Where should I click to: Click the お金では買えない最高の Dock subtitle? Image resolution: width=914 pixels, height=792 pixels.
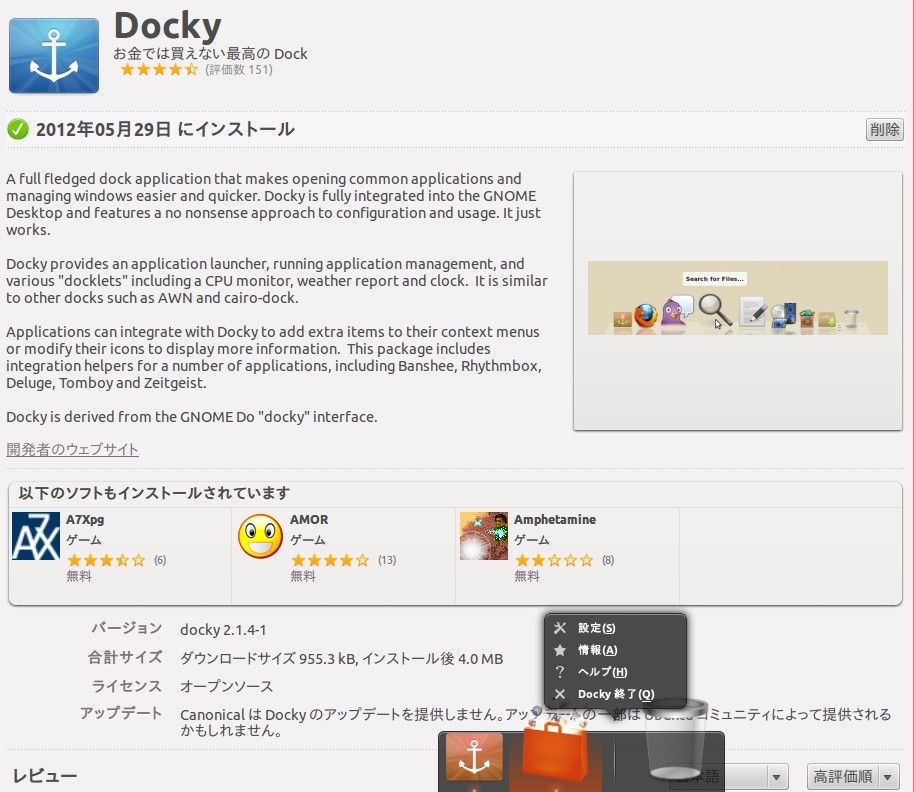tap(210, 54)
